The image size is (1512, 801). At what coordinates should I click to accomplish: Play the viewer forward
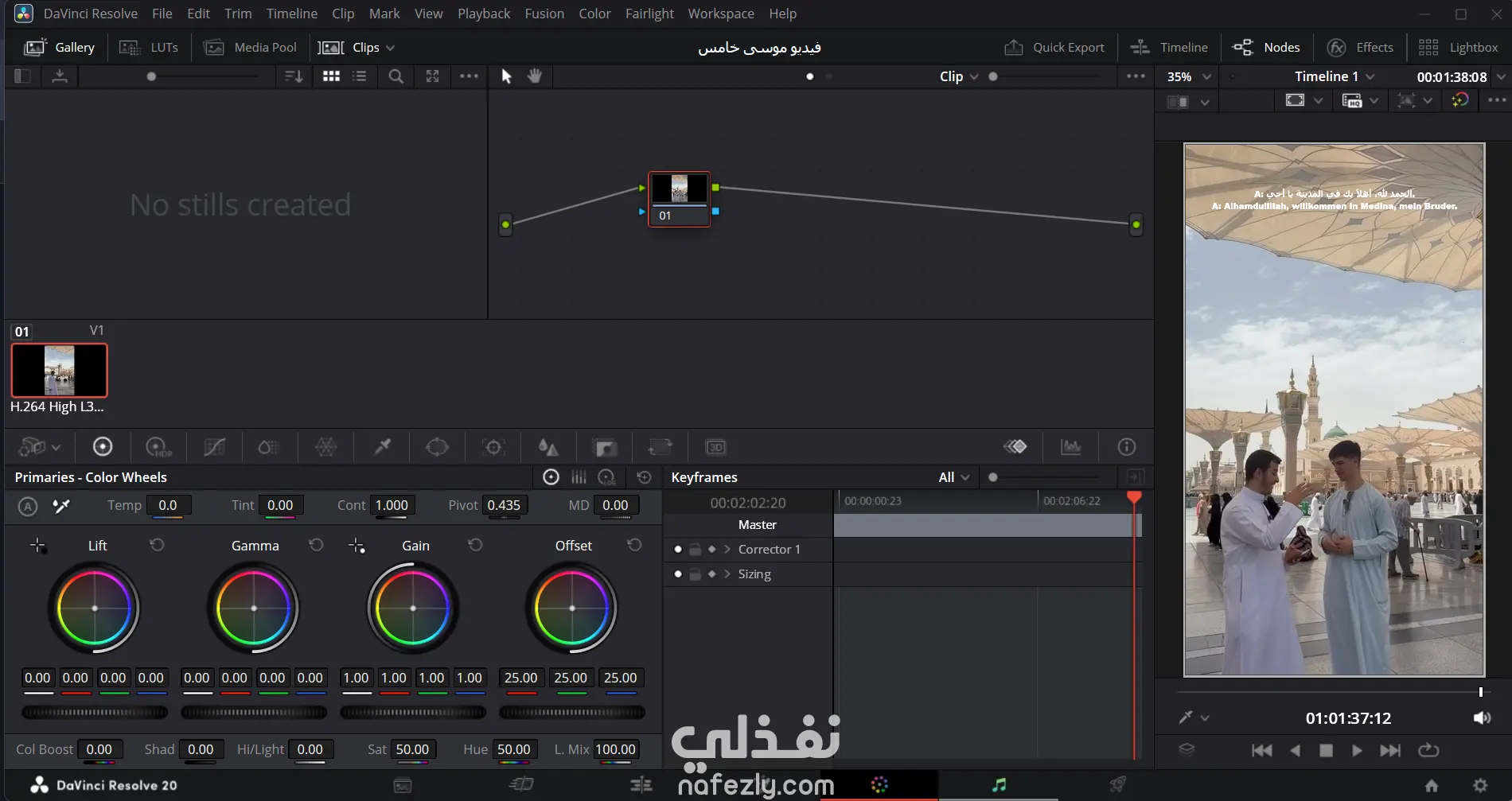tap(1357, 750)
